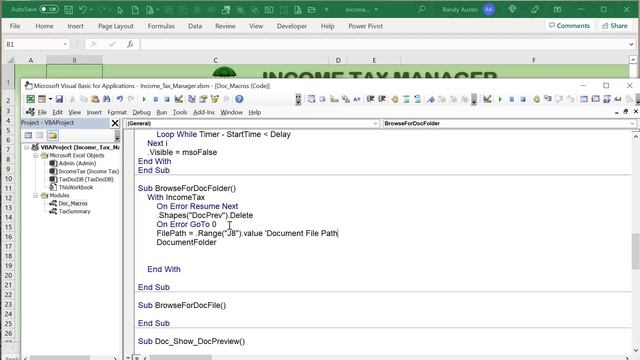
Task: Open the Excel undo history dropdown arrow
Action: 91,9
